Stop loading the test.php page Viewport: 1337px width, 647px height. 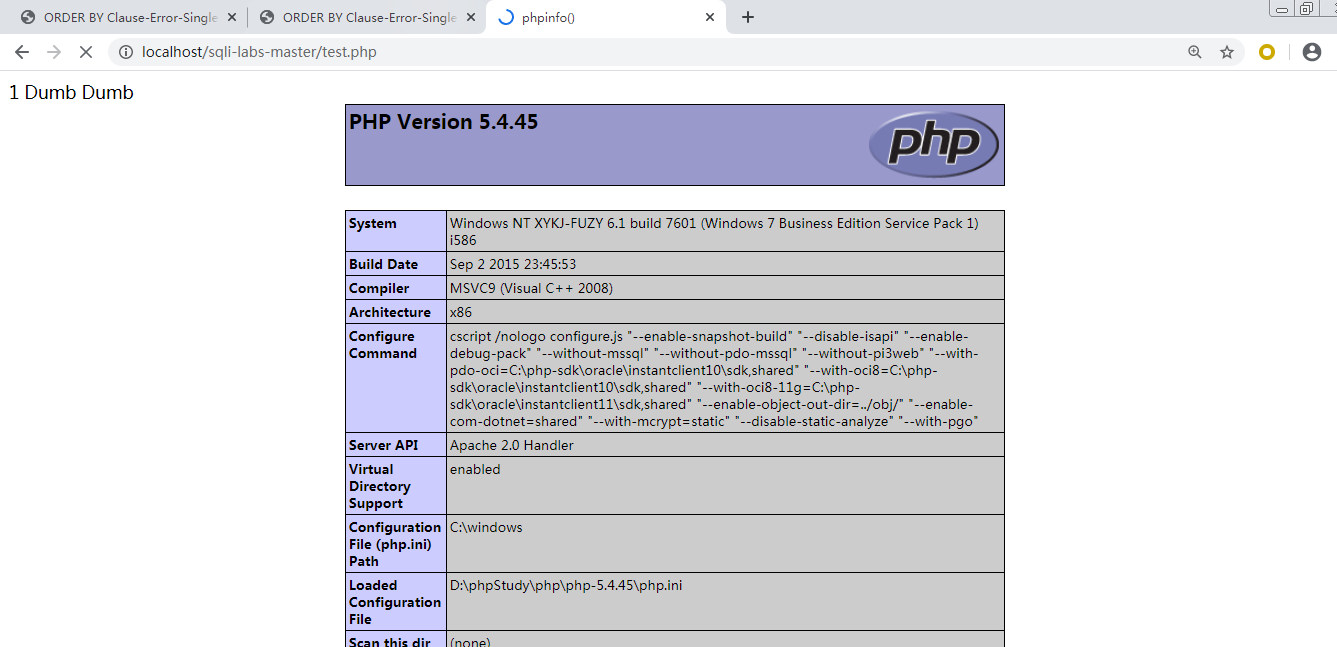click(x=86, y=52)
